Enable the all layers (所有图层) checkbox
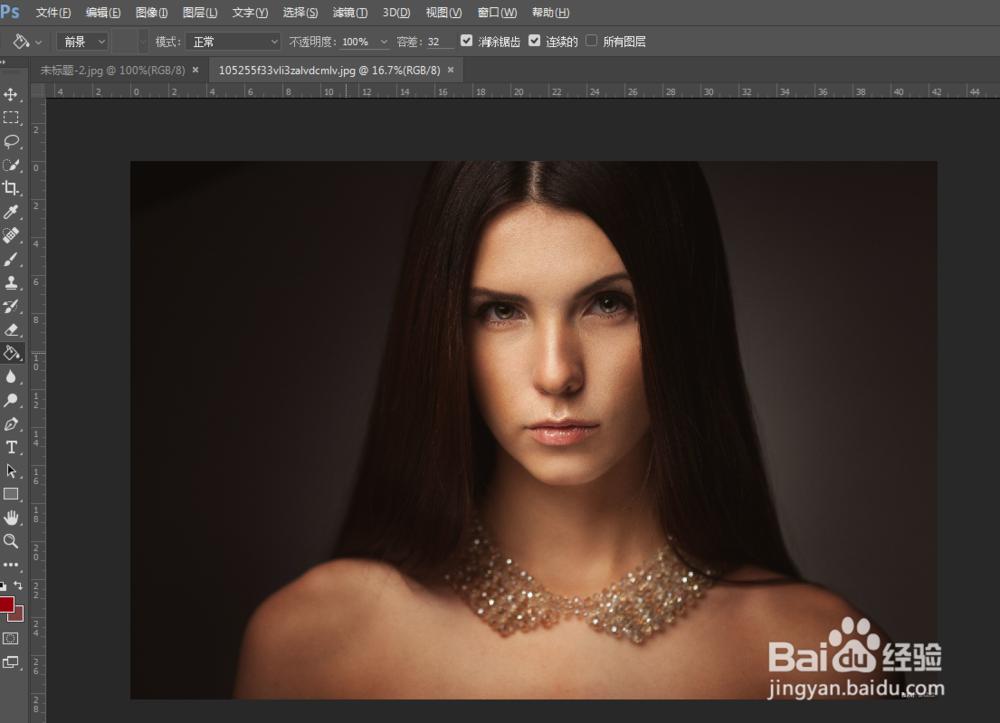1000x723 pixels. 591,41
